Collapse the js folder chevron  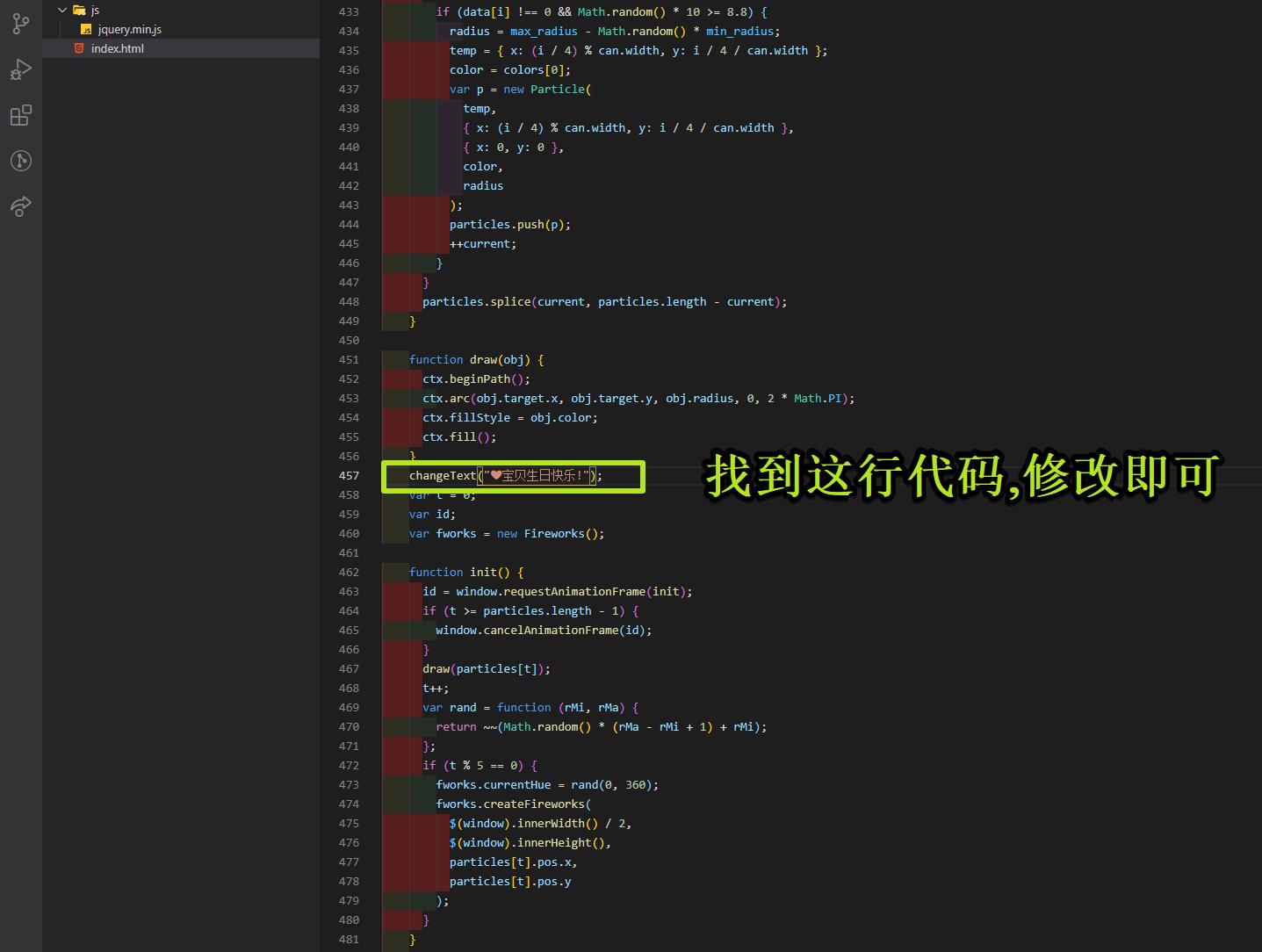click(x=62, y=10)
